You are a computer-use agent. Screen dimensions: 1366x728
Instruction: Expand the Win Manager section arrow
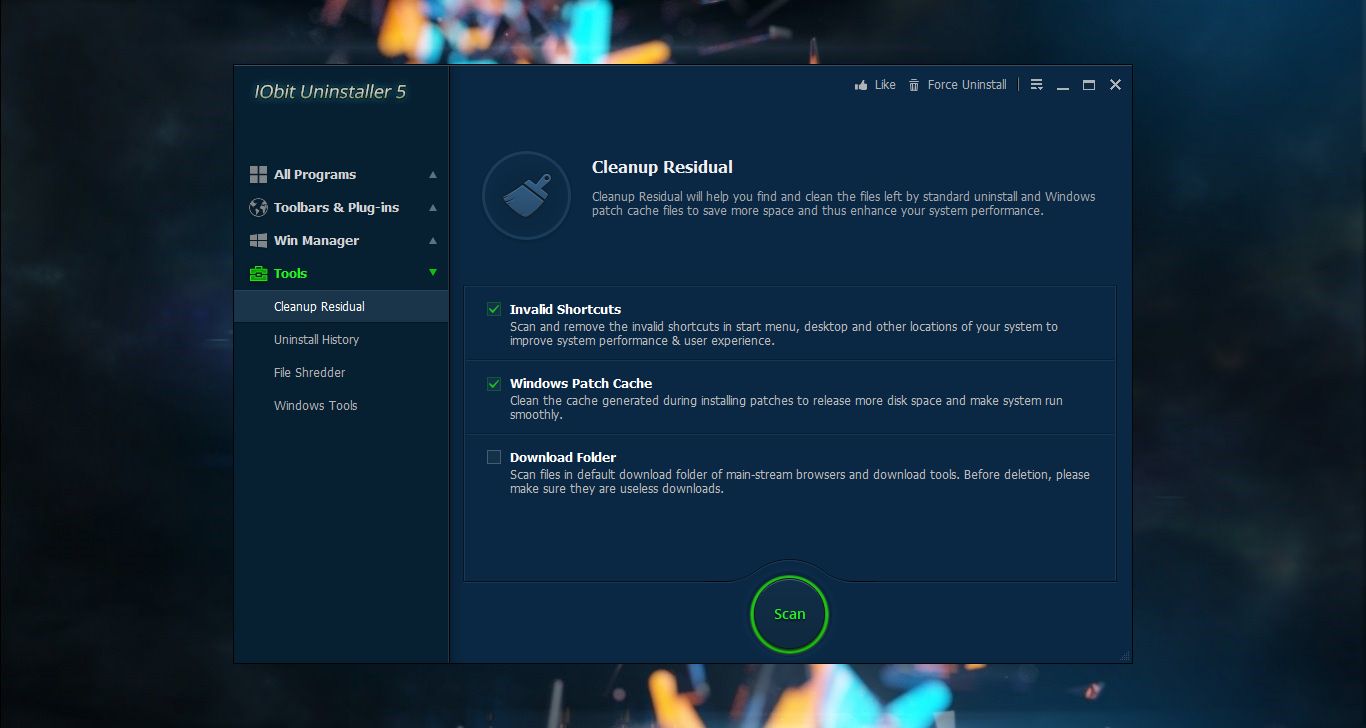pyautogui.click(x=433, y=240)
